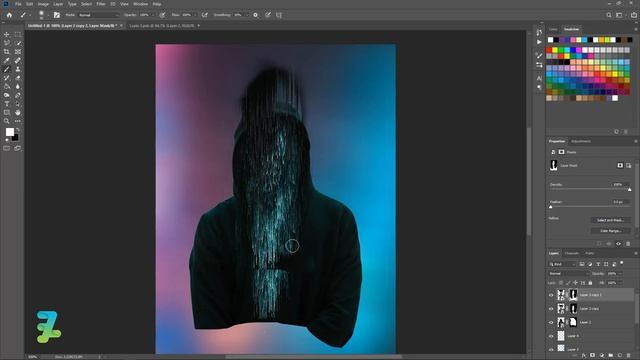Click Add pixel mask button in Properties
640x360 pixels.
[x=620, y=165]
